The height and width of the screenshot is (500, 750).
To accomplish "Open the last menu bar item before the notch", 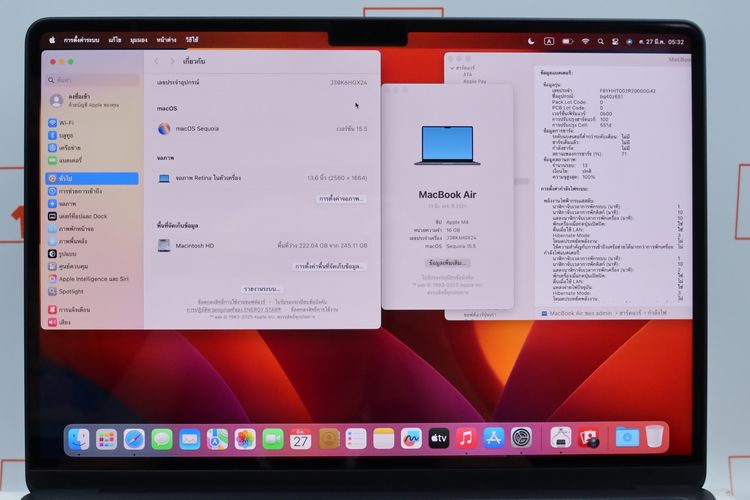I will coord(192,40).
